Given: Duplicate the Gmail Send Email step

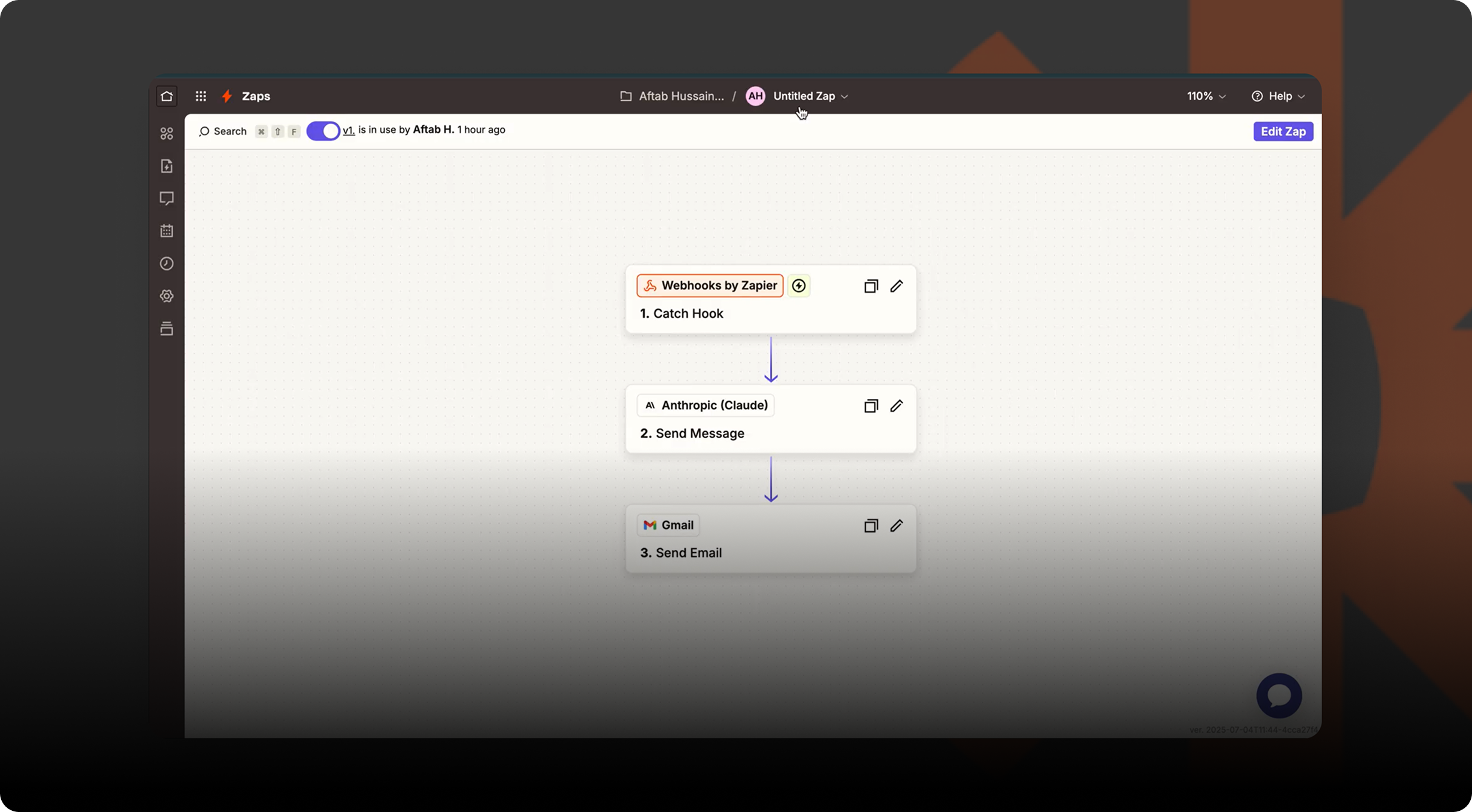Looking at the screenshot, I should [871, 525].
